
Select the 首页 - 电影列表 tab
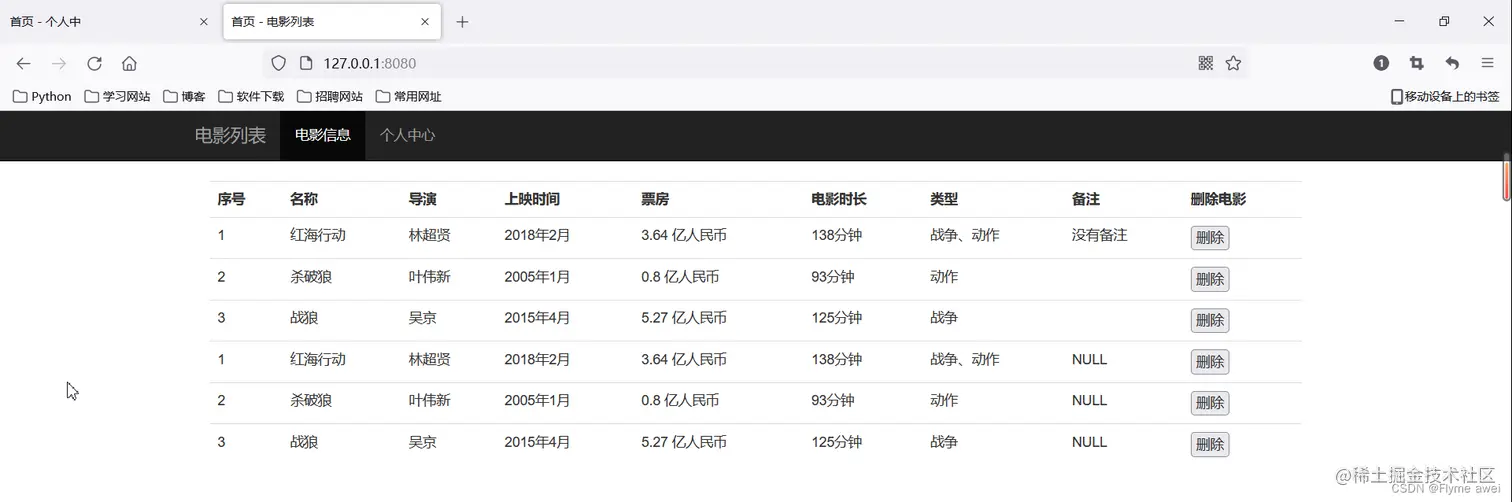click(x=332, y=21)
